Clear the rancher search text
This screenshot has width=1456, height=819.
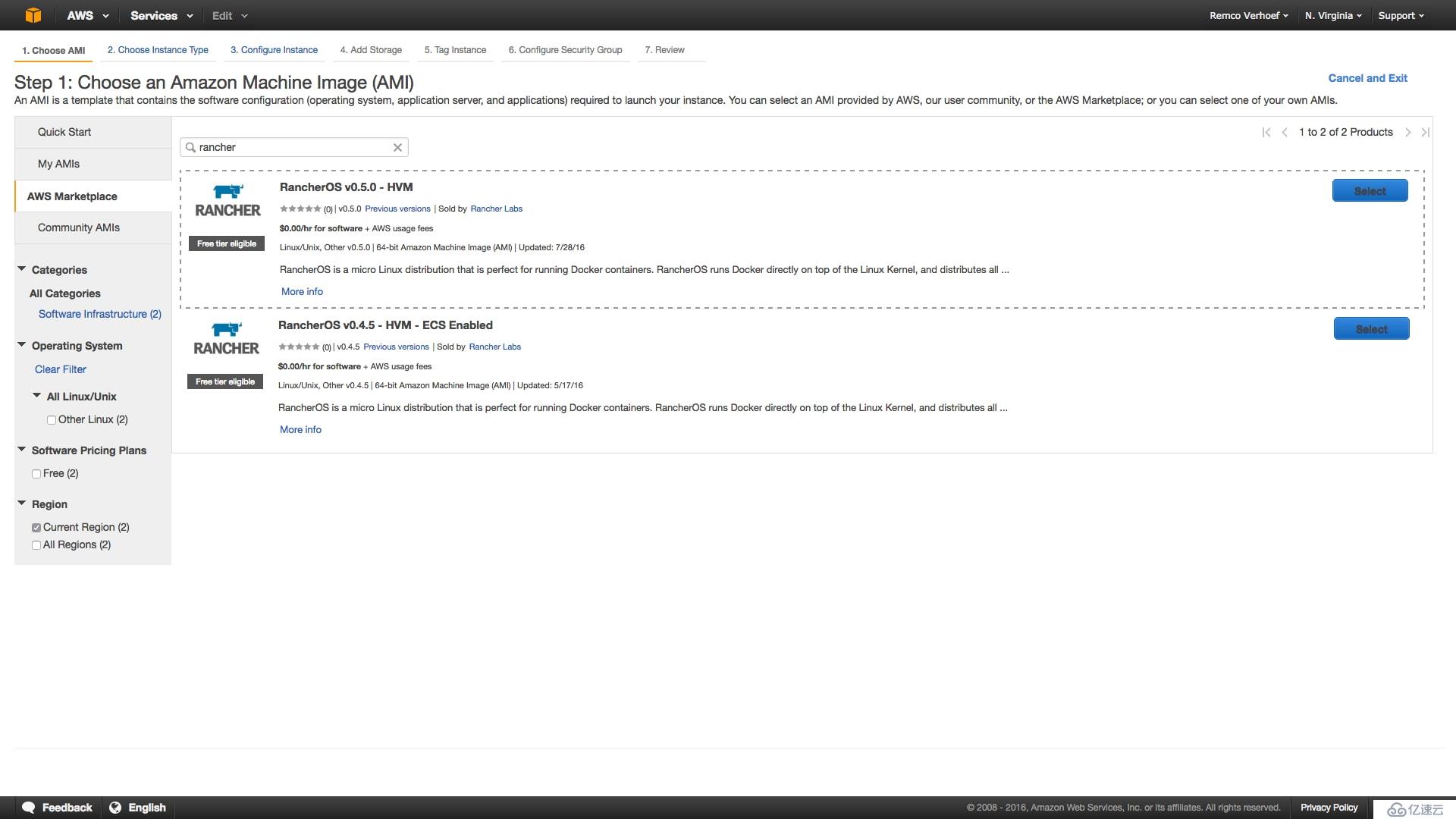397,147
